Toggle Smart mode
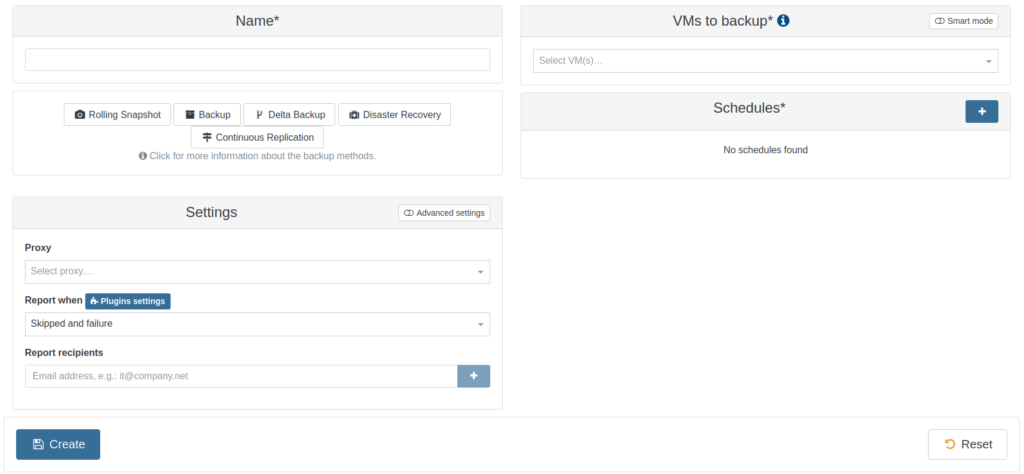Viewport: 1024px width, 474px height. point(963,21)
